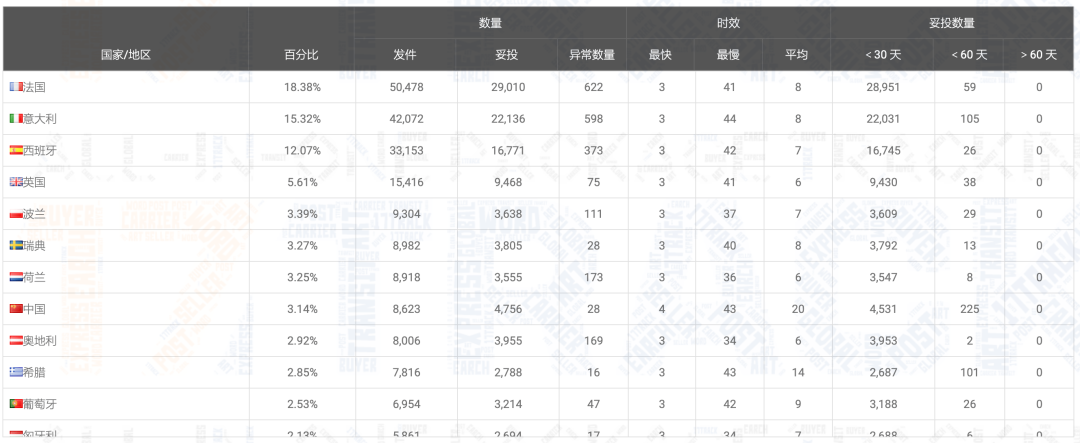Click the China flag icon
This screenshot has height=443, width=1080.
point(16,309)
